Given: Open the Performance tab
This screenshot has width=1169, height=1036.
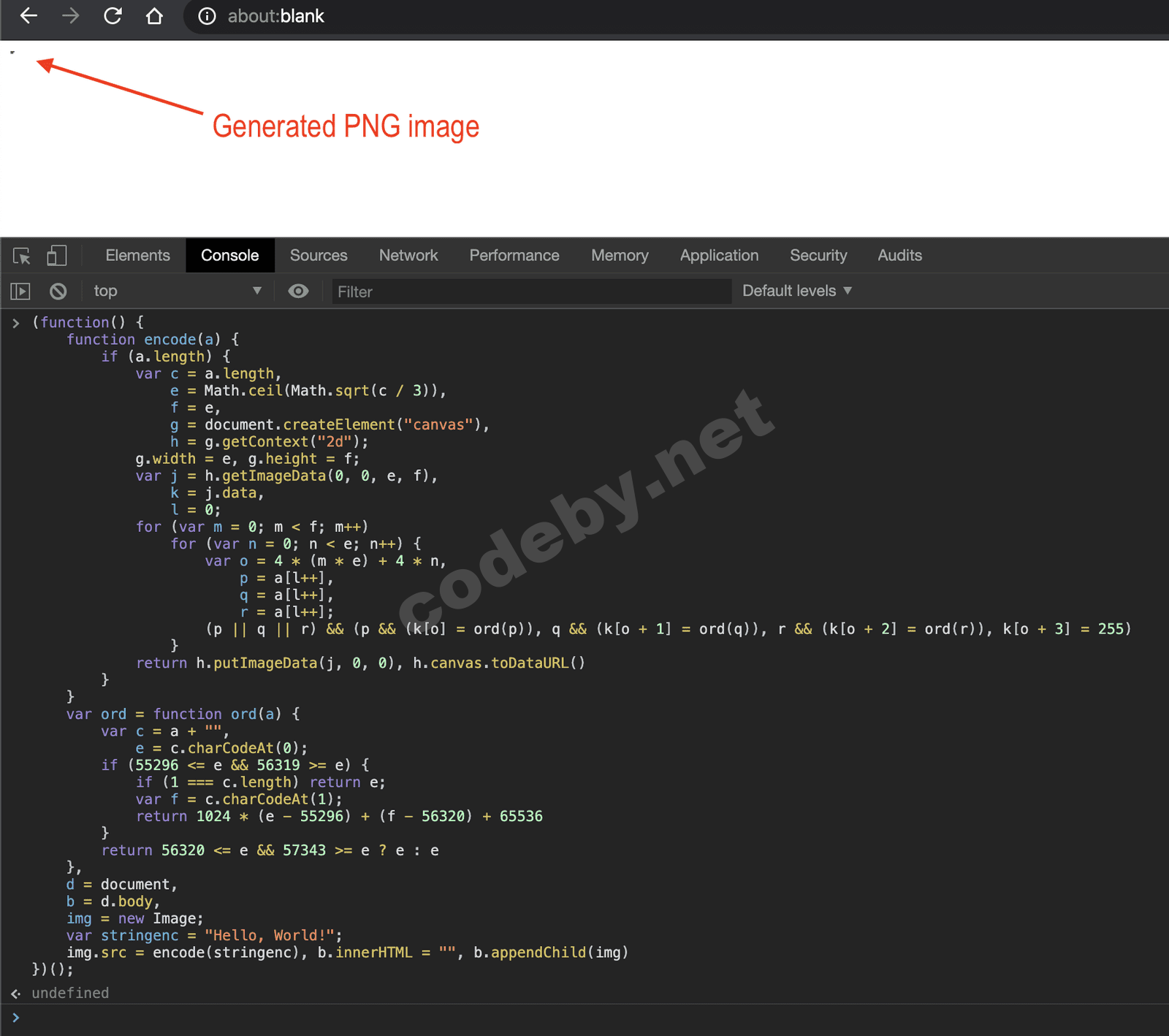Looking at the screenshot, I should coord(514,255).
